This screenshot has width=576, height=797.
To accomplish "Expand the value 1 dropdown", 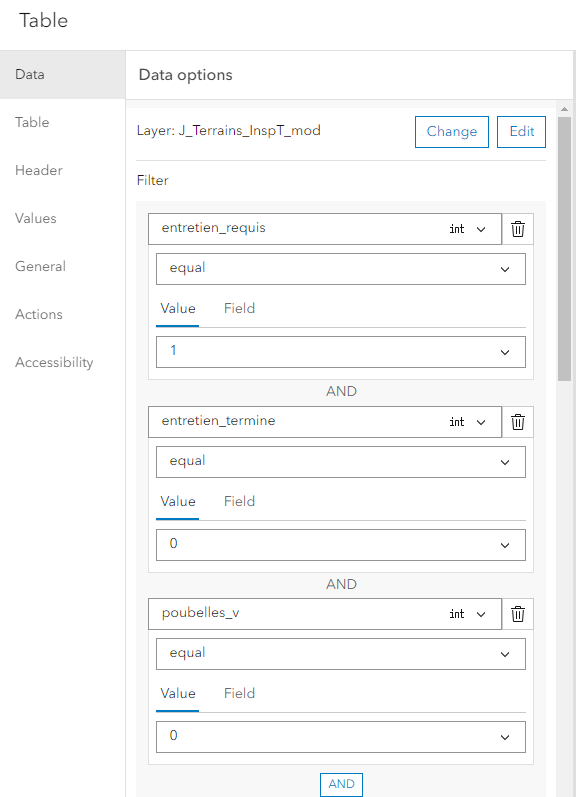I will pos(341,352).
